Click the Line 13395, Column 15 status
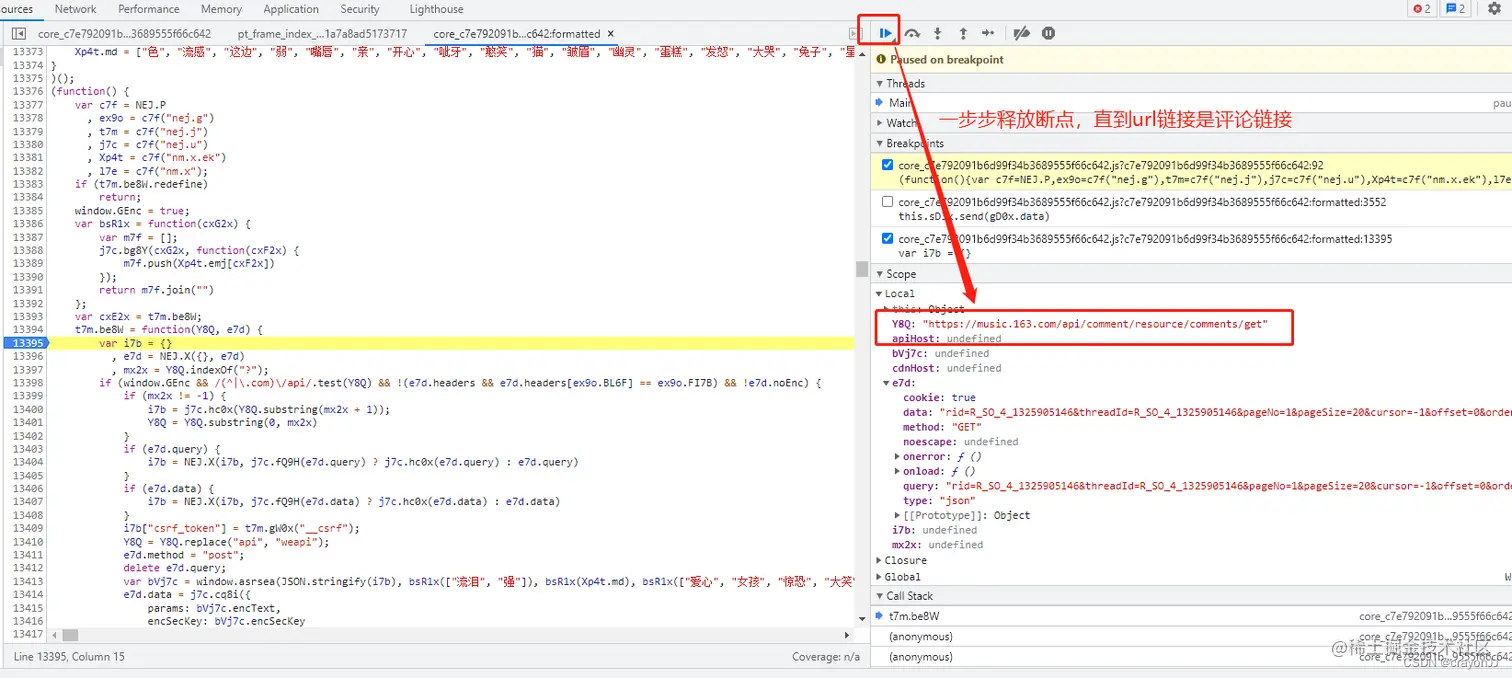Image resolution: width=1512 pixels, height=678 pixels. coord(69,657)
